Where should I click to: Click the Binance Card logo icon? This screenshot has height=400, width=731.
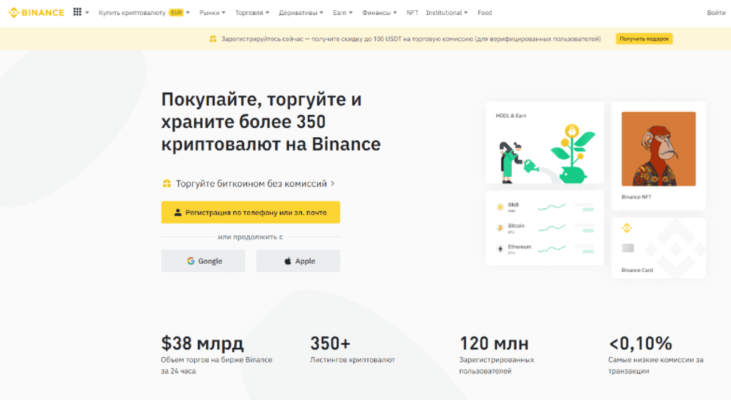(627, 228)
